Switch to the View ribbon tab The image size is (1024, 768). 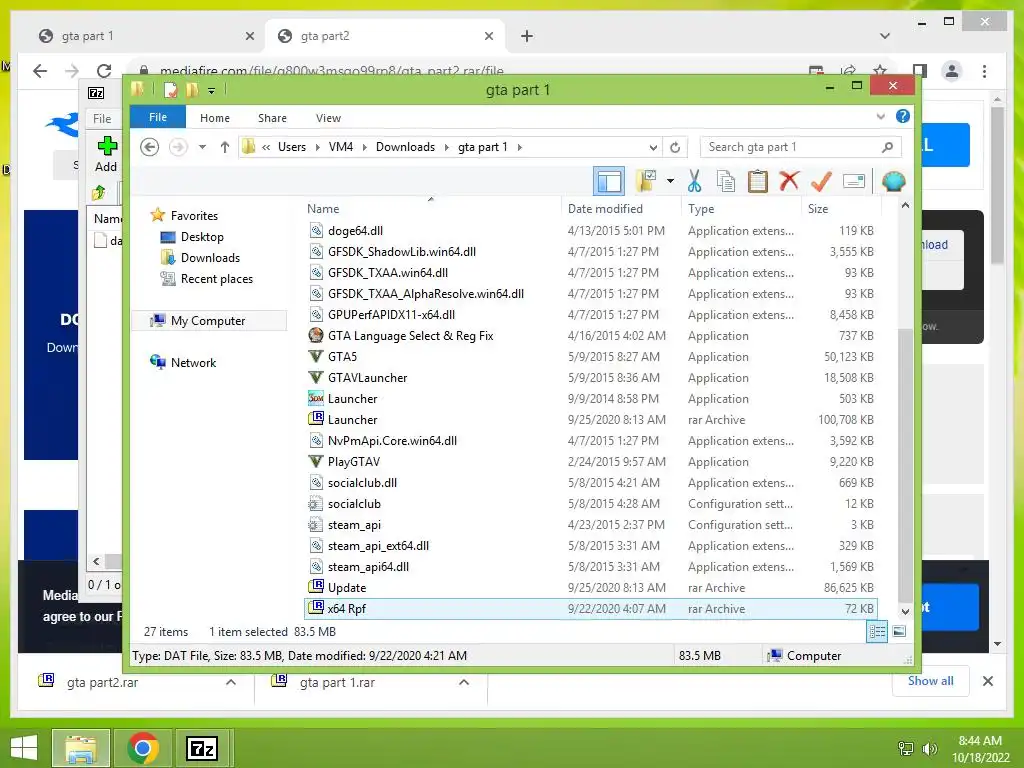[x=328, y=118]
